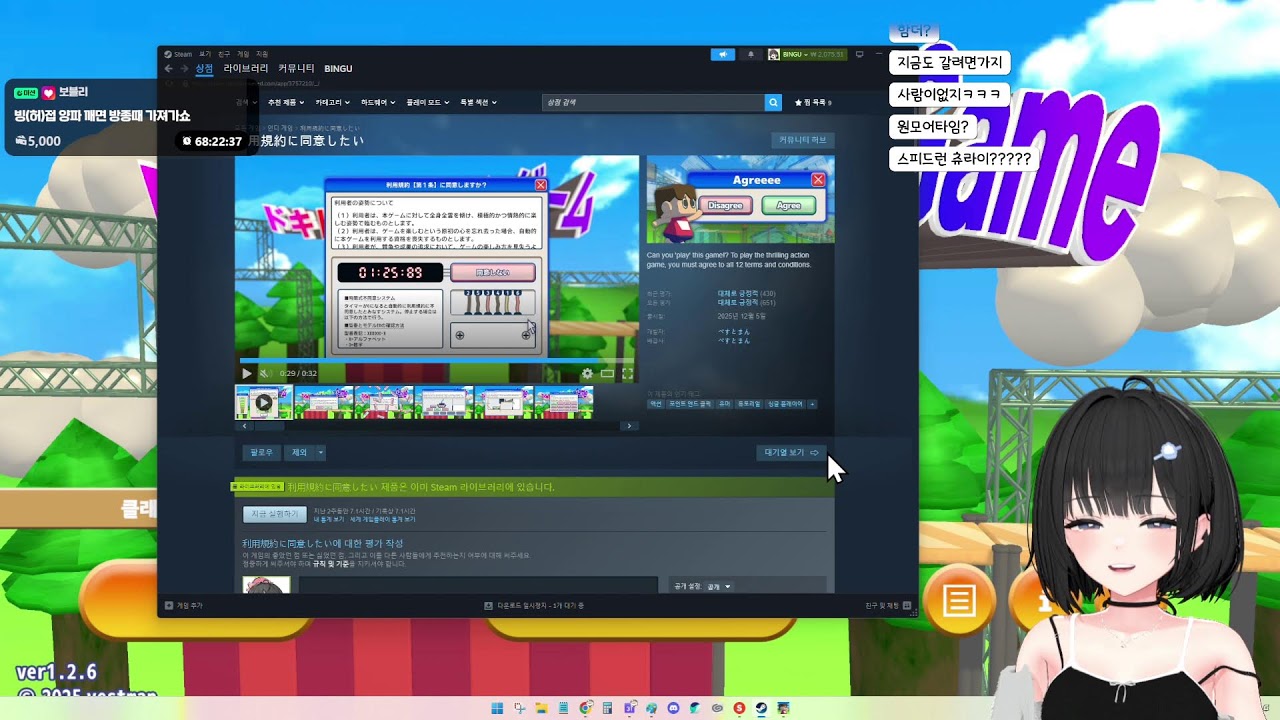Open the Windows Start button
Screen dimensions: 1280x720
click(x=497, y=708)
